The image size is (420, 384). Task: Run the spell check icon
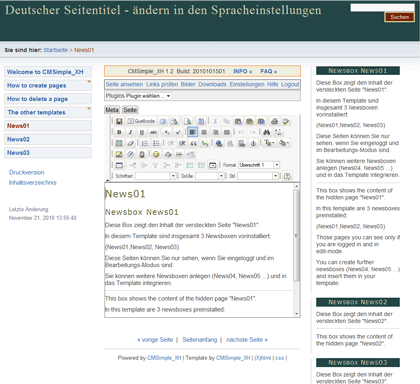286,121
